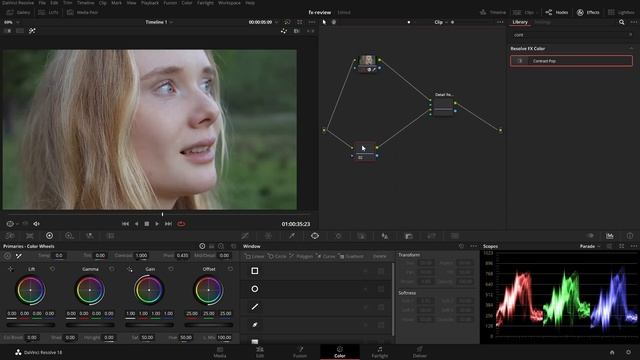Click the Contrast value field 1.000
The height and width of the screenshot is (360, 640).
pyautogui.click(x=141, y=256)
